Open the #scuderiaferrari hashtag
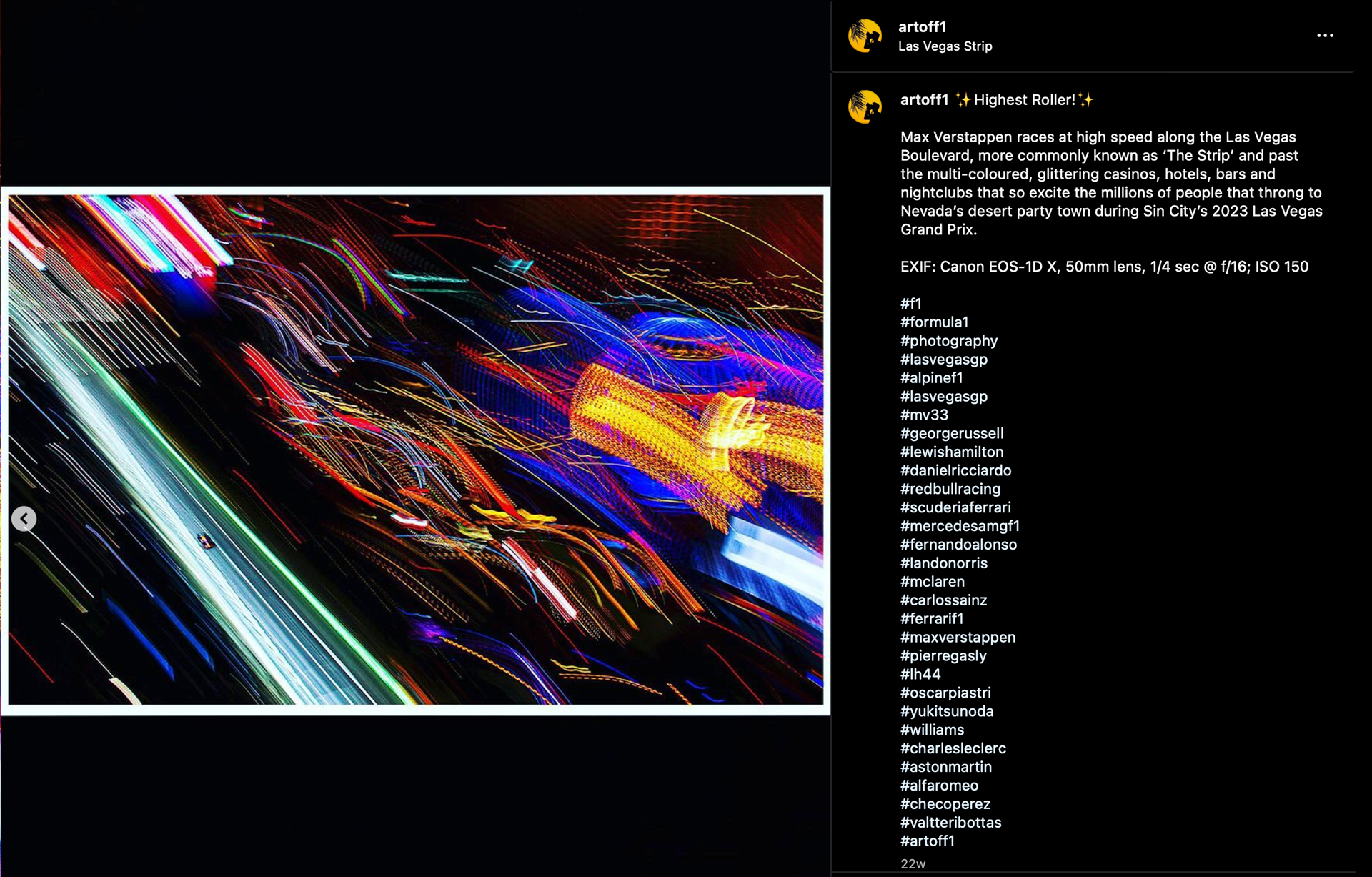The image size is (1372, 877). point(955,507)
